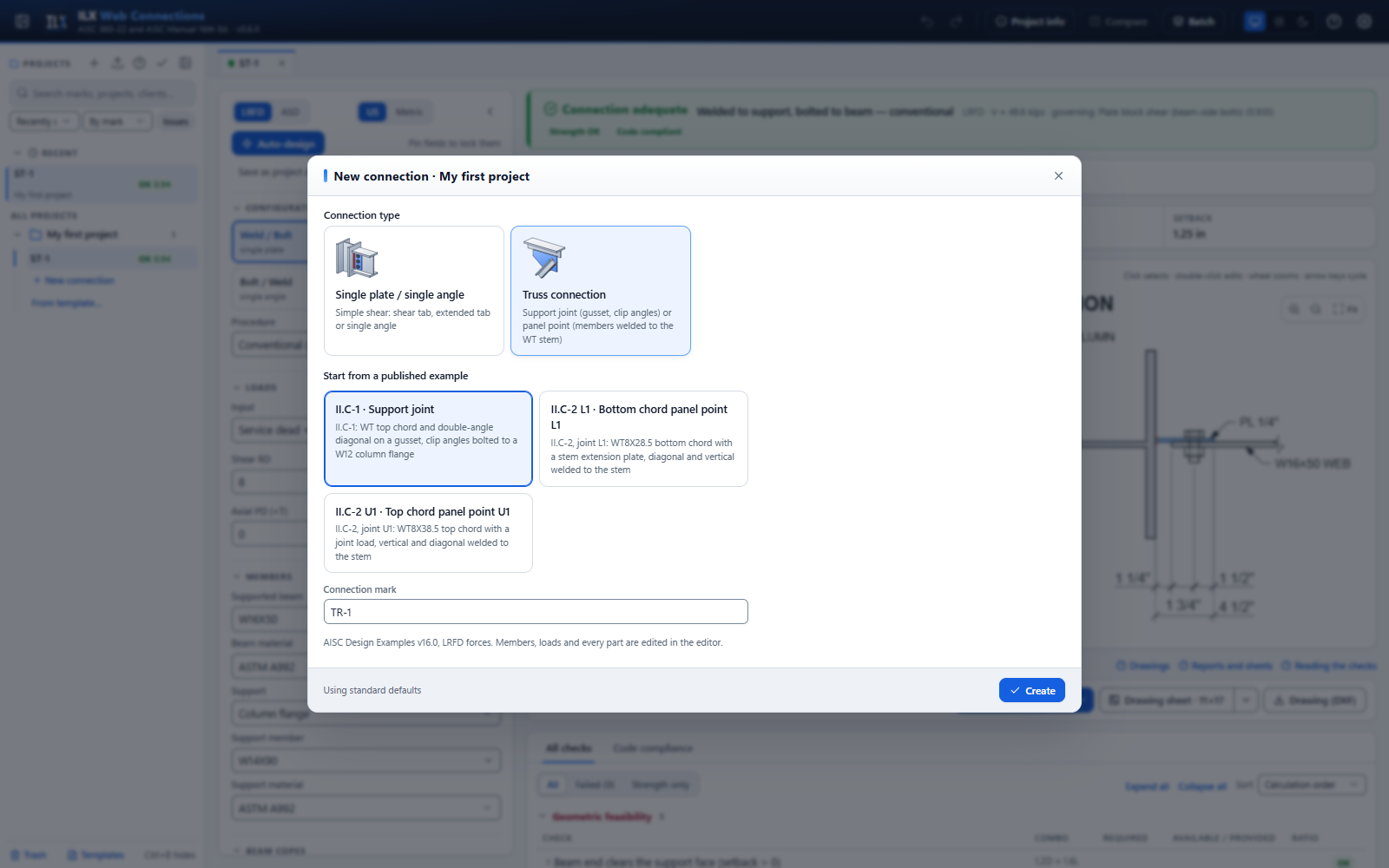Click the Create button
Image resolution: width=1389 pixels, height=868 pixels.
pyautogui.click(x=1032, y=690)
